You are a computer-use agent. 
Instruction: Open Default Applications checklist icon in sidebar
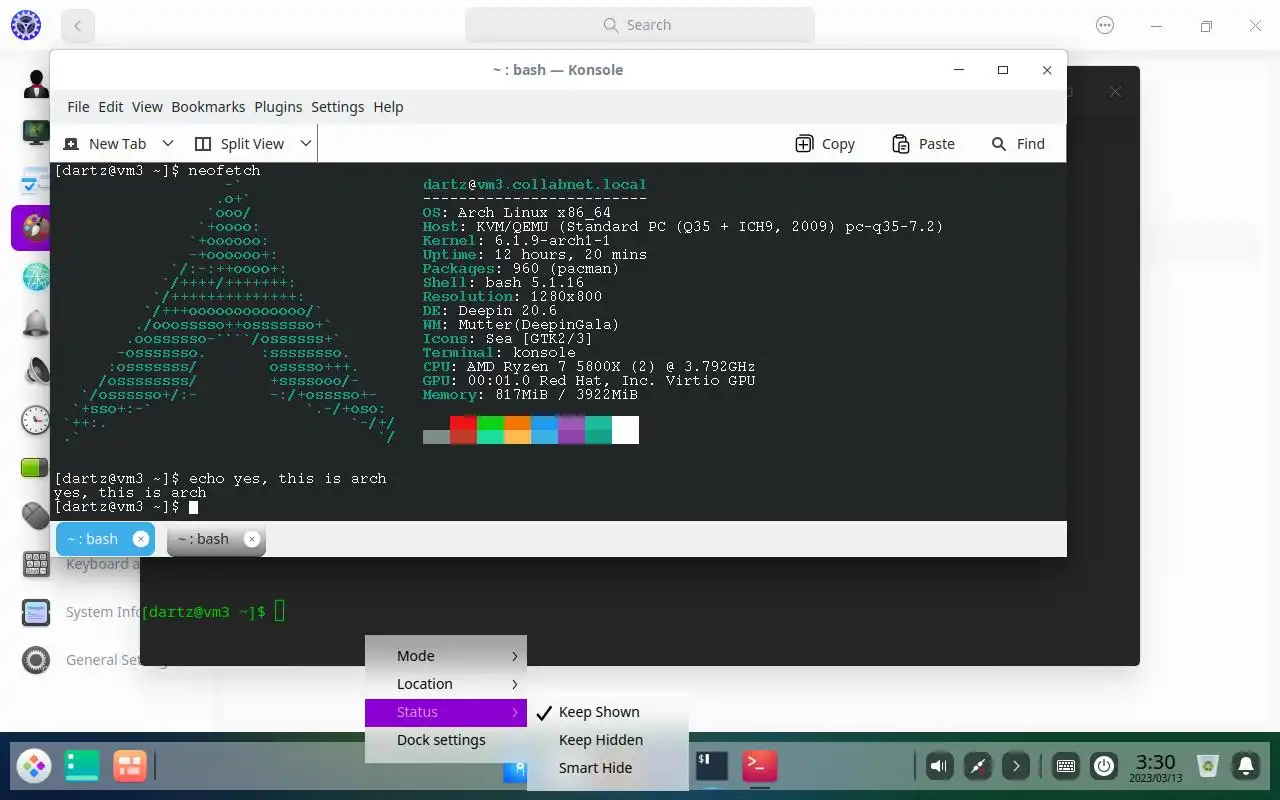pyautogui.click(x=36, y=180)
